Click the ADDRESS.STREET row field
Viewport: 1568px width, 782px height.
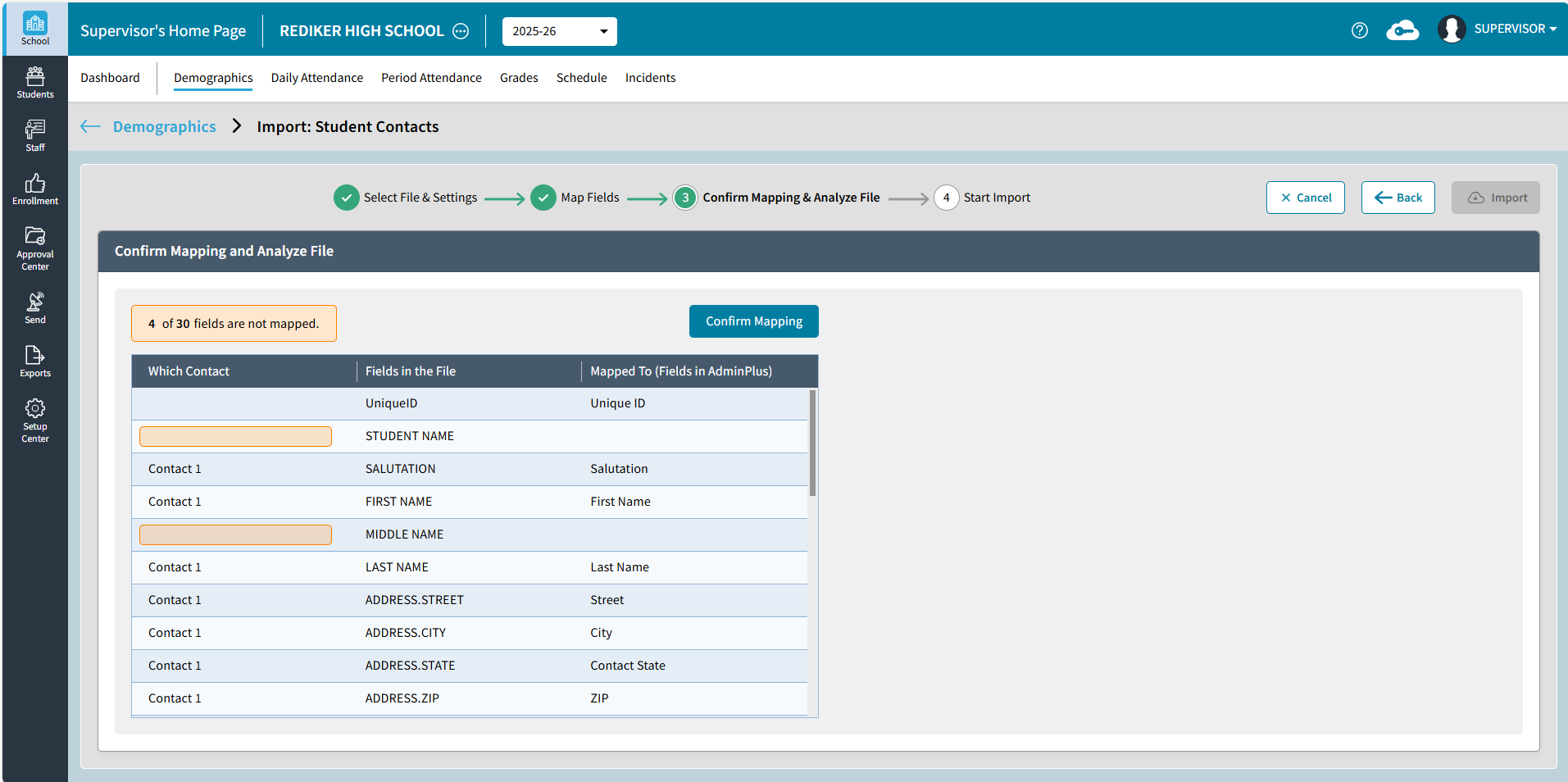tap(415, 600)
